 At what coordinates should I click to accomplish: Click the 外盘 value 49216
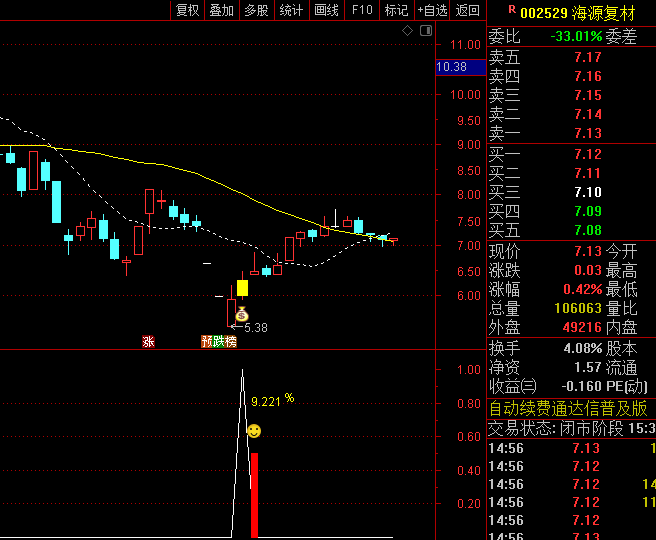582,328
